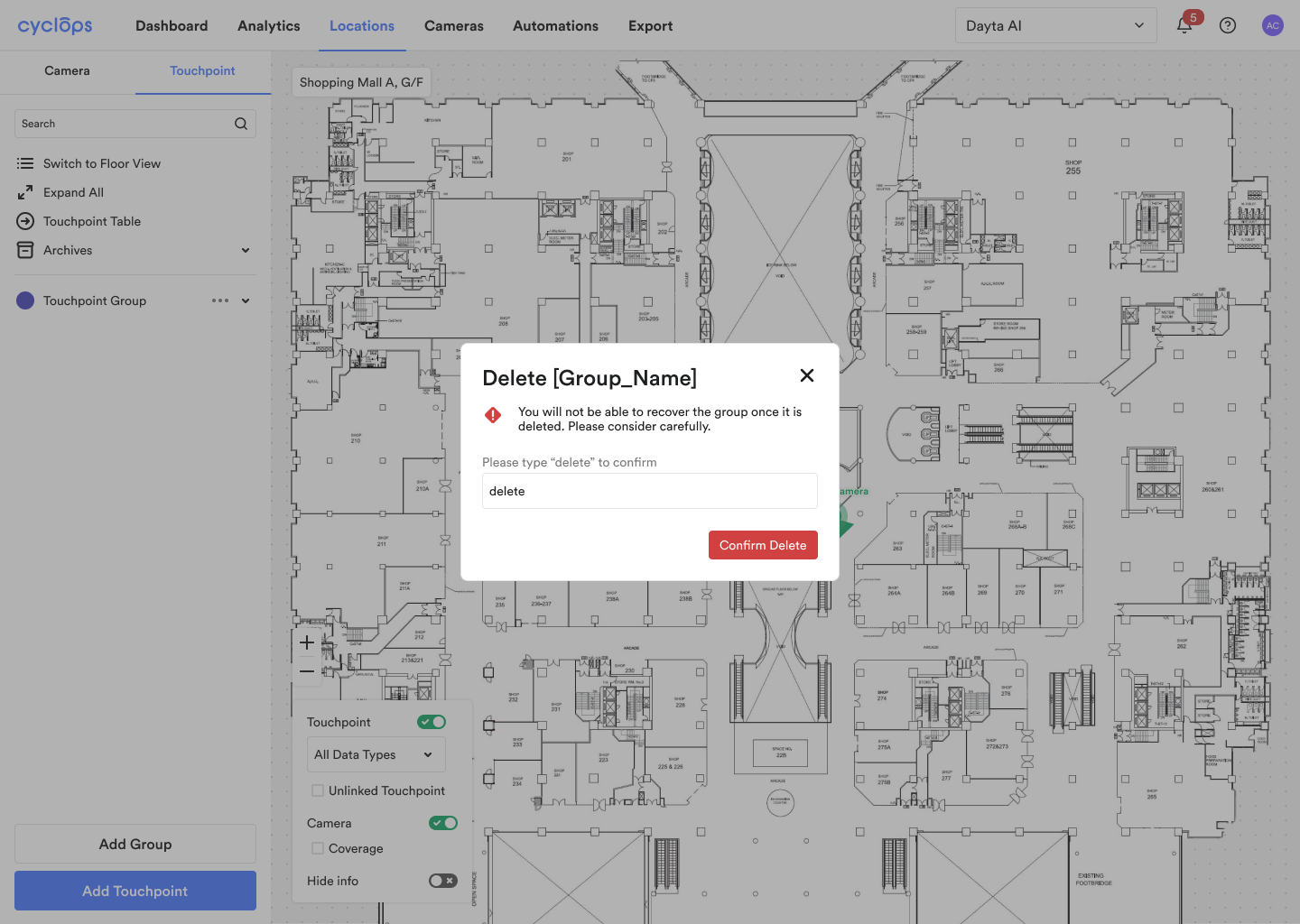
Task: Open the help question mark icon
Action: (1228, 26)
